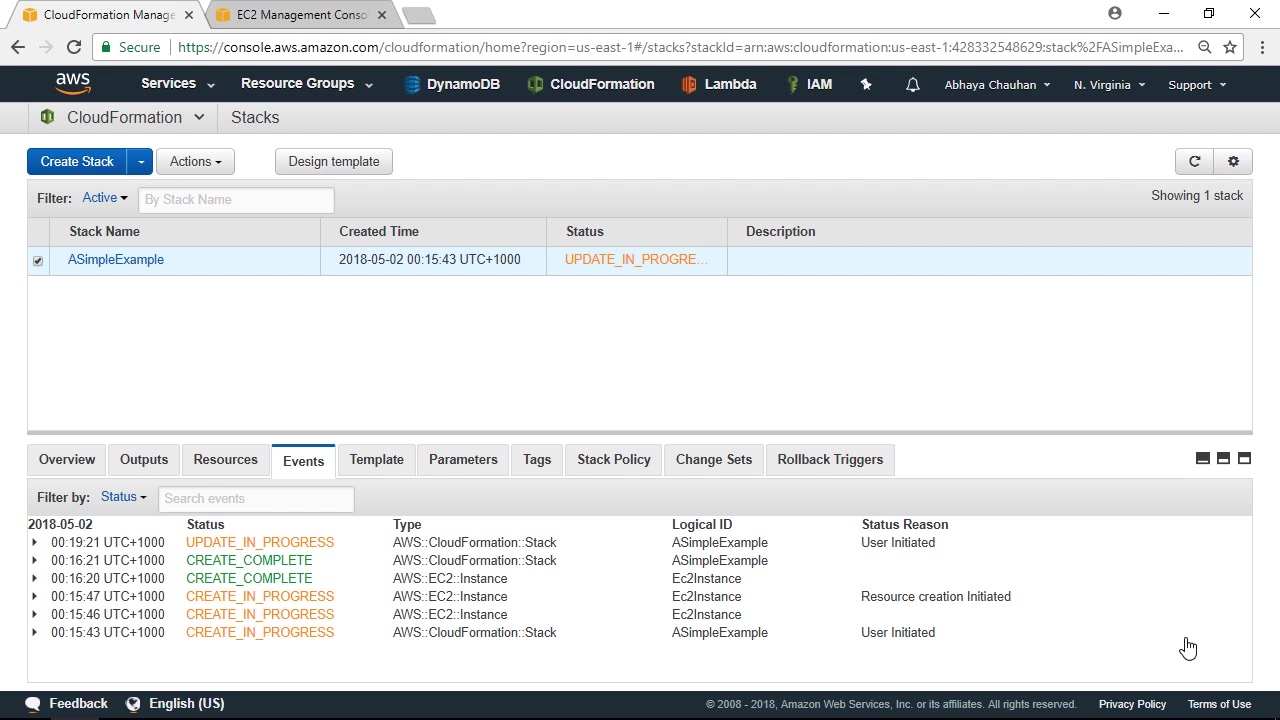1280x720 pixels.
Task: Select the Events tab
Action: pos(303,460)
